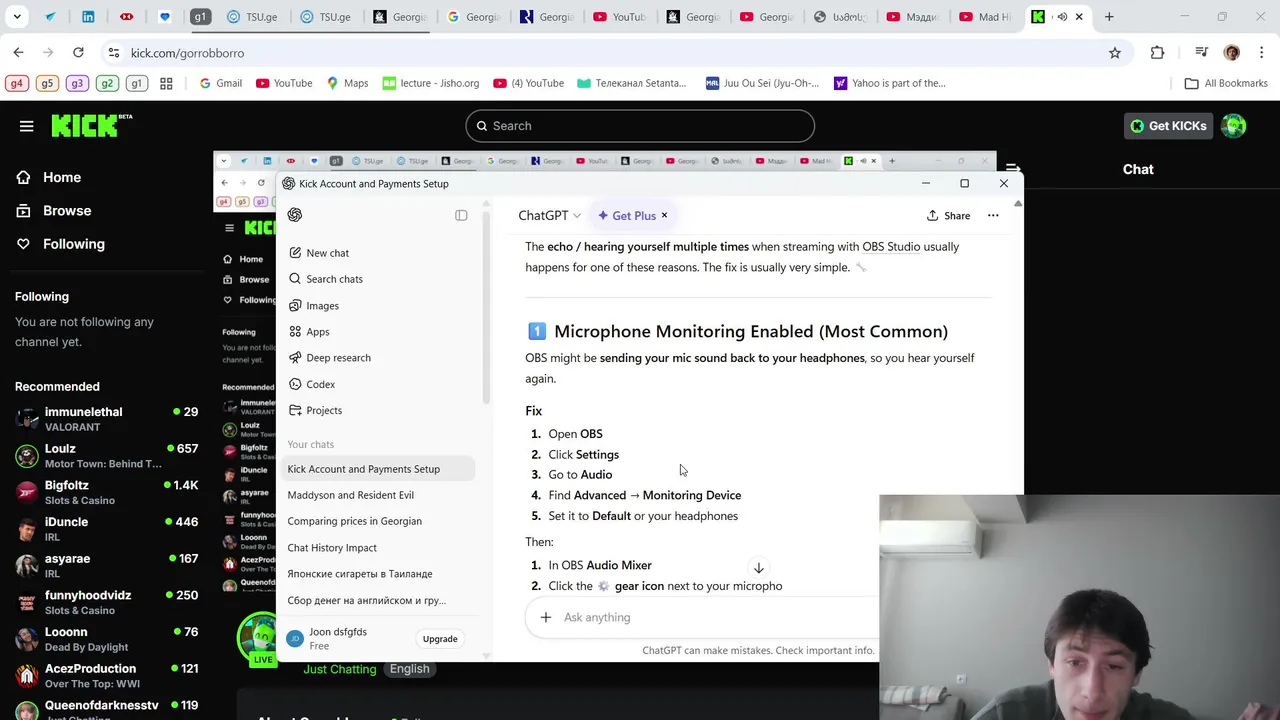Click the Deep research icon in ChatGPT
The image size is (1280, 720).
(x=295, y=358)
